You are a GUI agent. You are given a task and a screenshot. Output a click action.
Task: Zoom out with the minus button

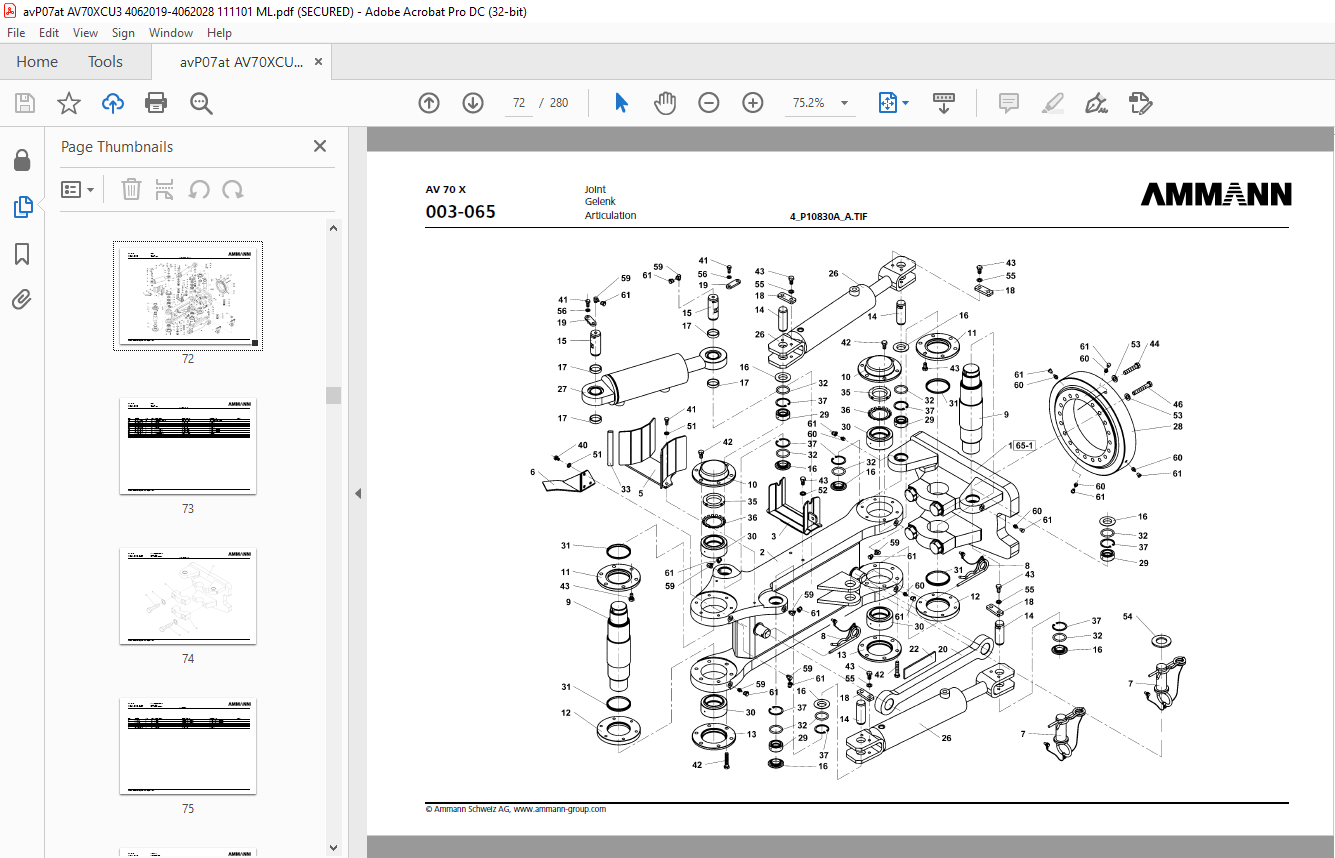point(709,103)
